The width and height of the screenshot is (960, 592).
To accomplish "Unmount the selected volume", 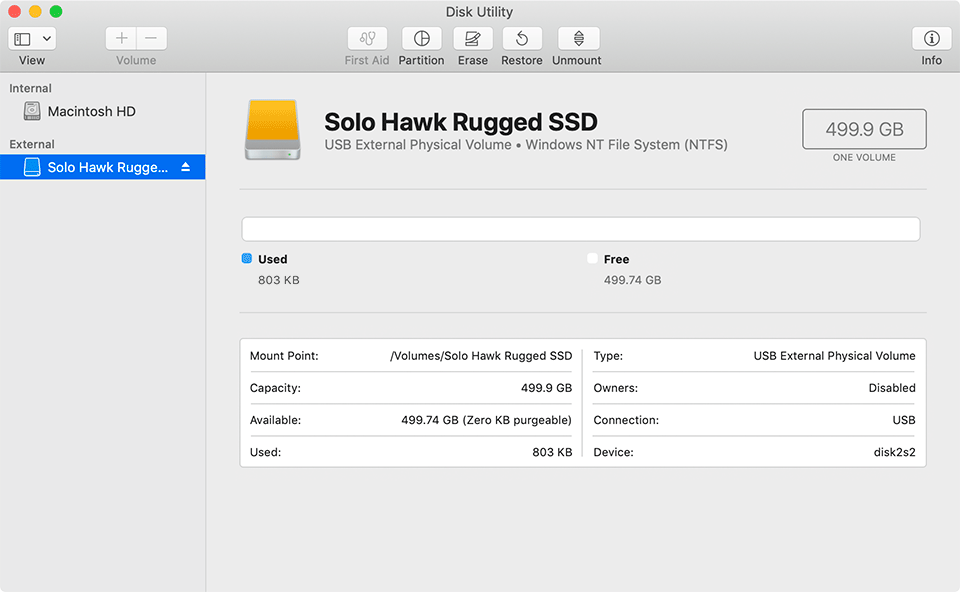I will point(578,39).
